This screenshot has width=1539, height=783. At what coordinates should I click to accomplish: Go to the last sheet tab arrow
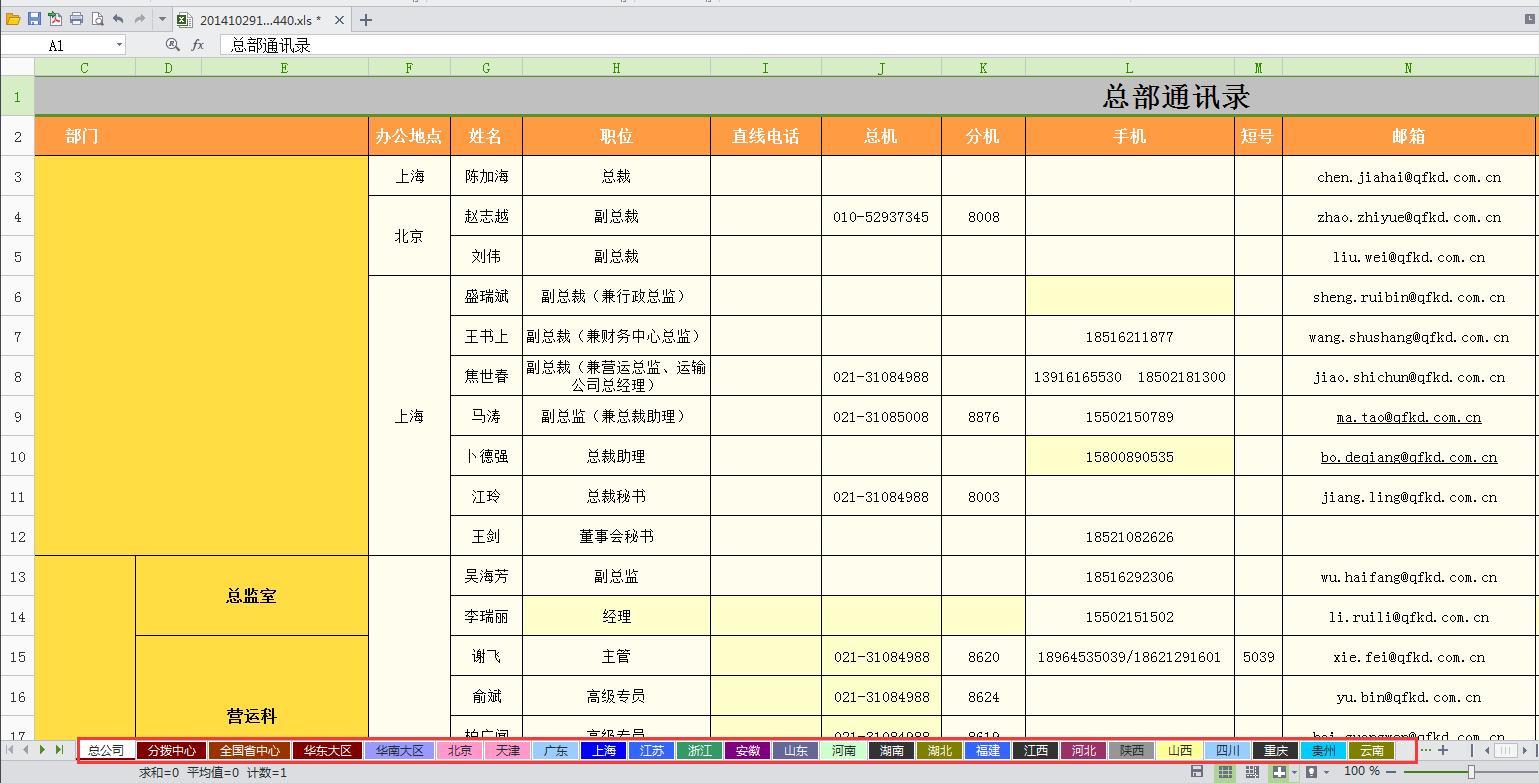[x=58, y=749]
